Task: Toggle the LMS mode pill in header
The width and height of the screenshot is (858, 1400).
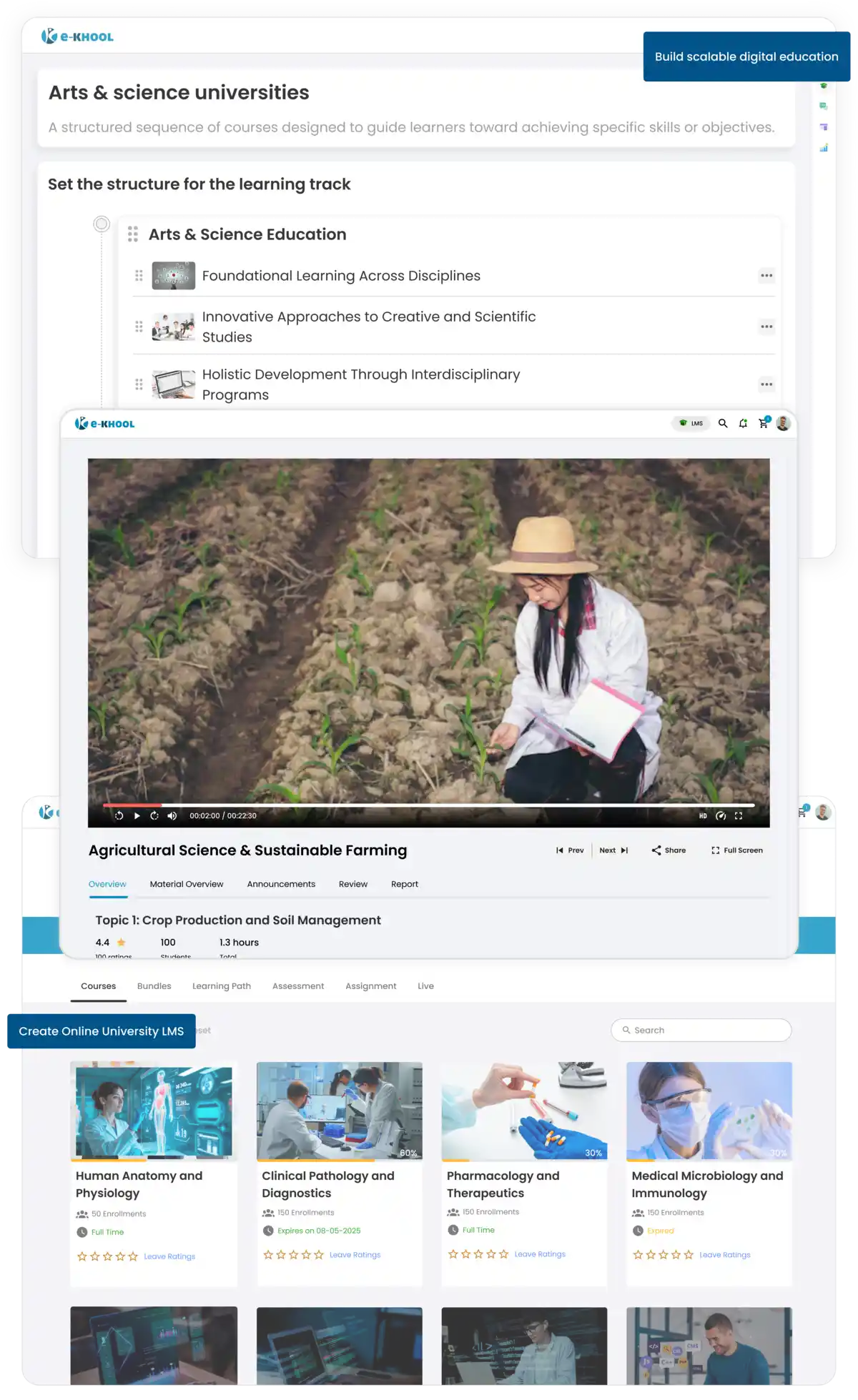Action: [691, 424]
